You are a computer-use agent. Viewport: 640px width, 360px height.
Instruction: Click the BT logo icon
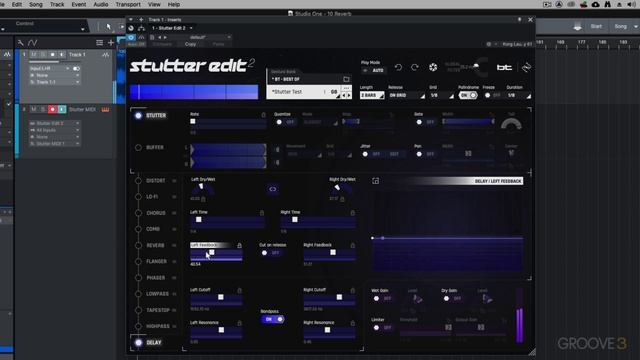[x=504, y=67]
